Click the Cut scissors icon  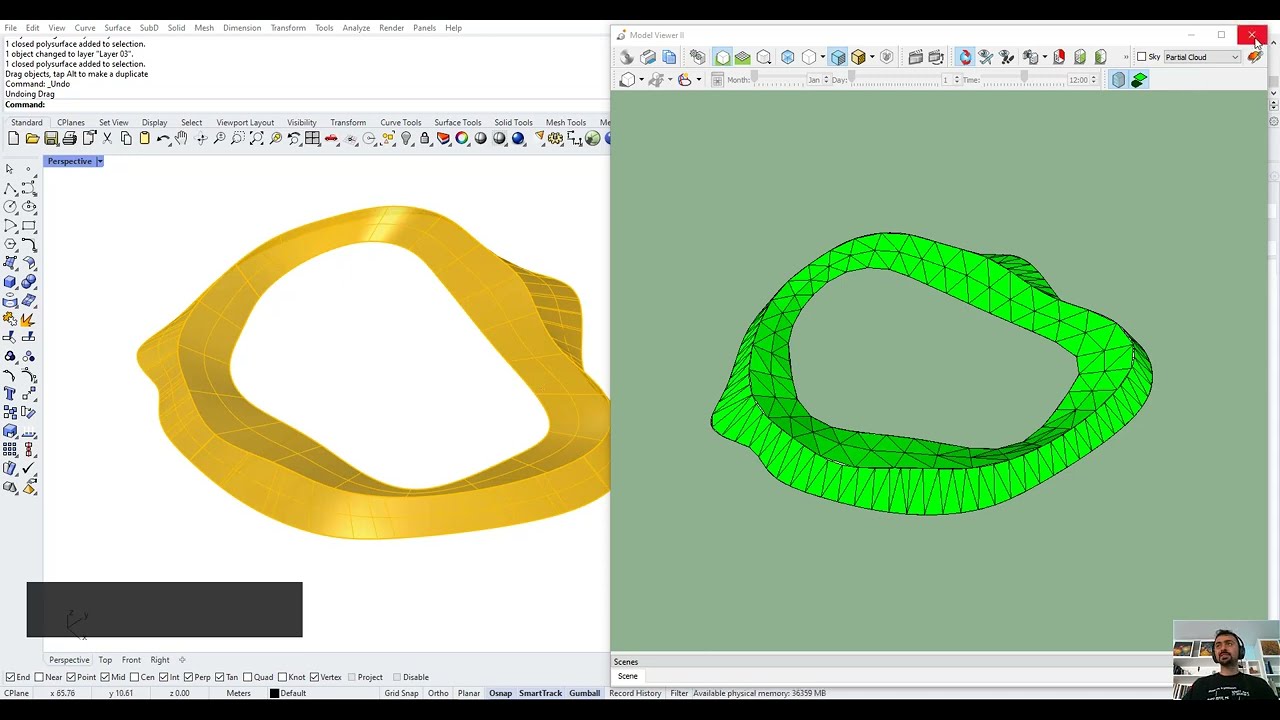(107, 138)
